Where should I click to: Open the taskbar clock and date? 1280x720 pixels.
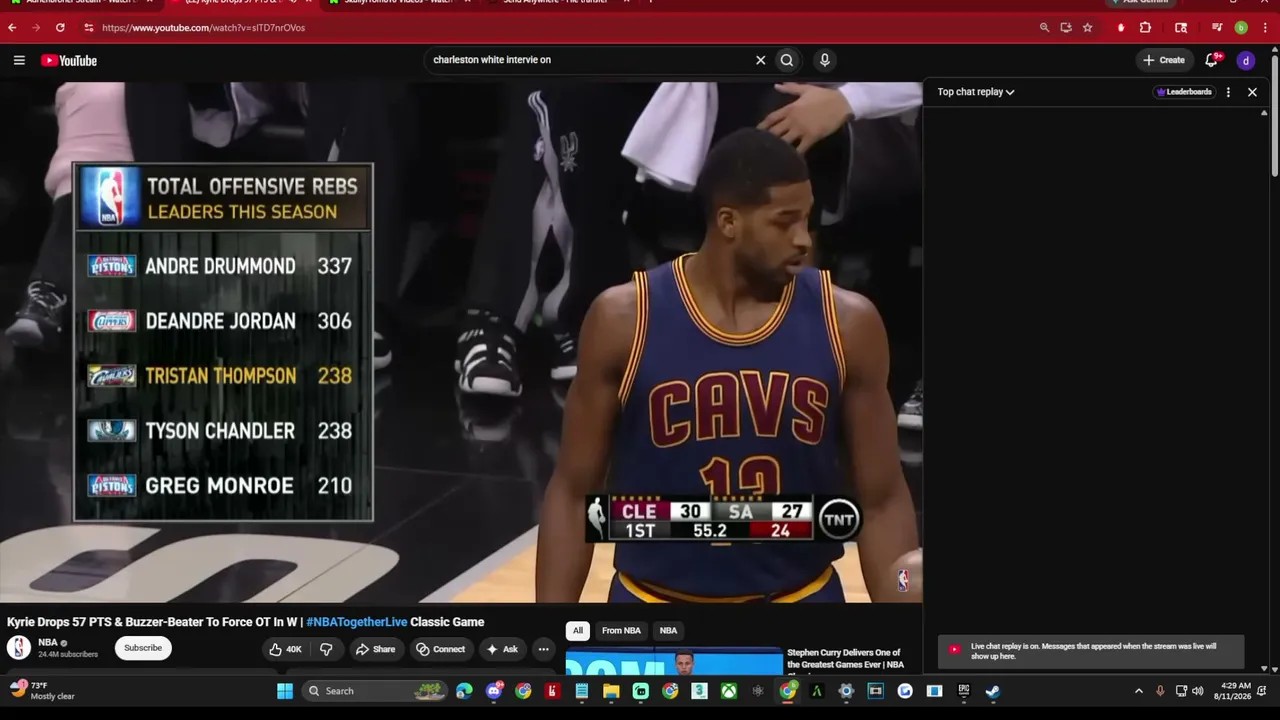click(x=1233, y=691)
